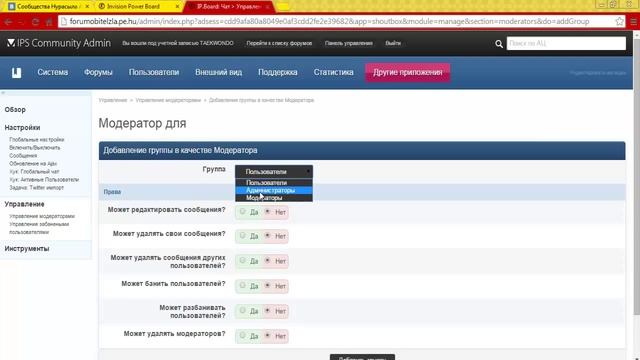Choose Администраторы in the group list
640x360 pixels.
coord(274,190)
